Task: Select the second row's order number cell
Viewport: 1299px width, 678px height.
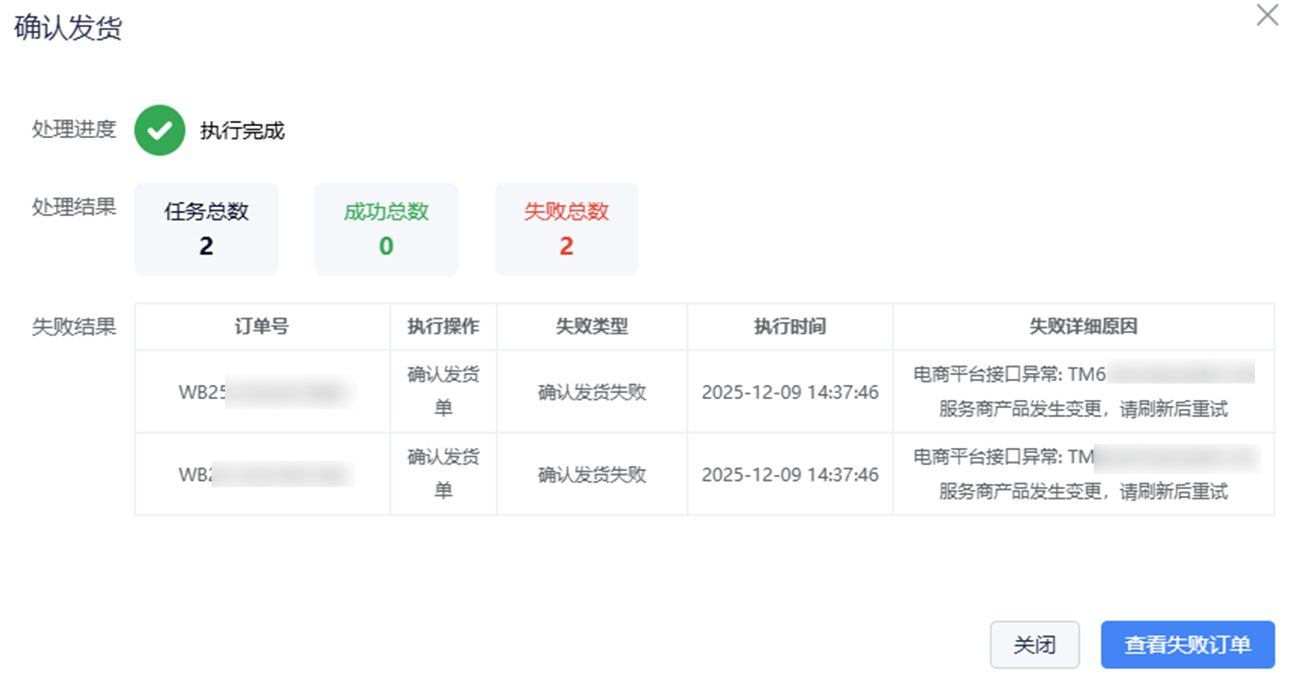Action: point(263,474)
